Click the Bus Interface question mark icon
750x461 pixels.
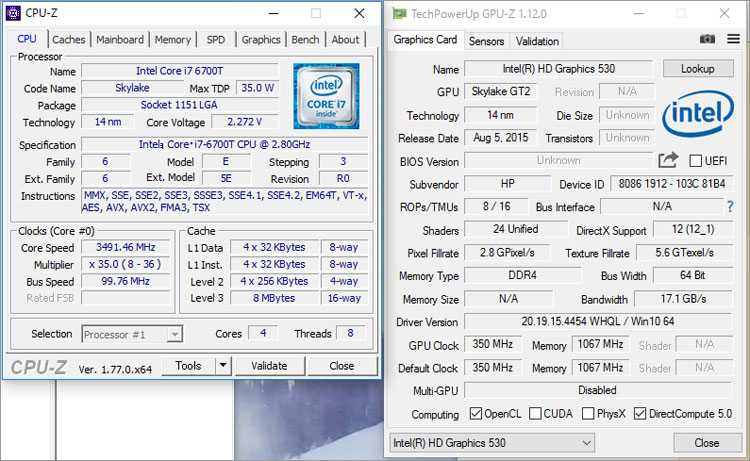[x=730, y=207]
